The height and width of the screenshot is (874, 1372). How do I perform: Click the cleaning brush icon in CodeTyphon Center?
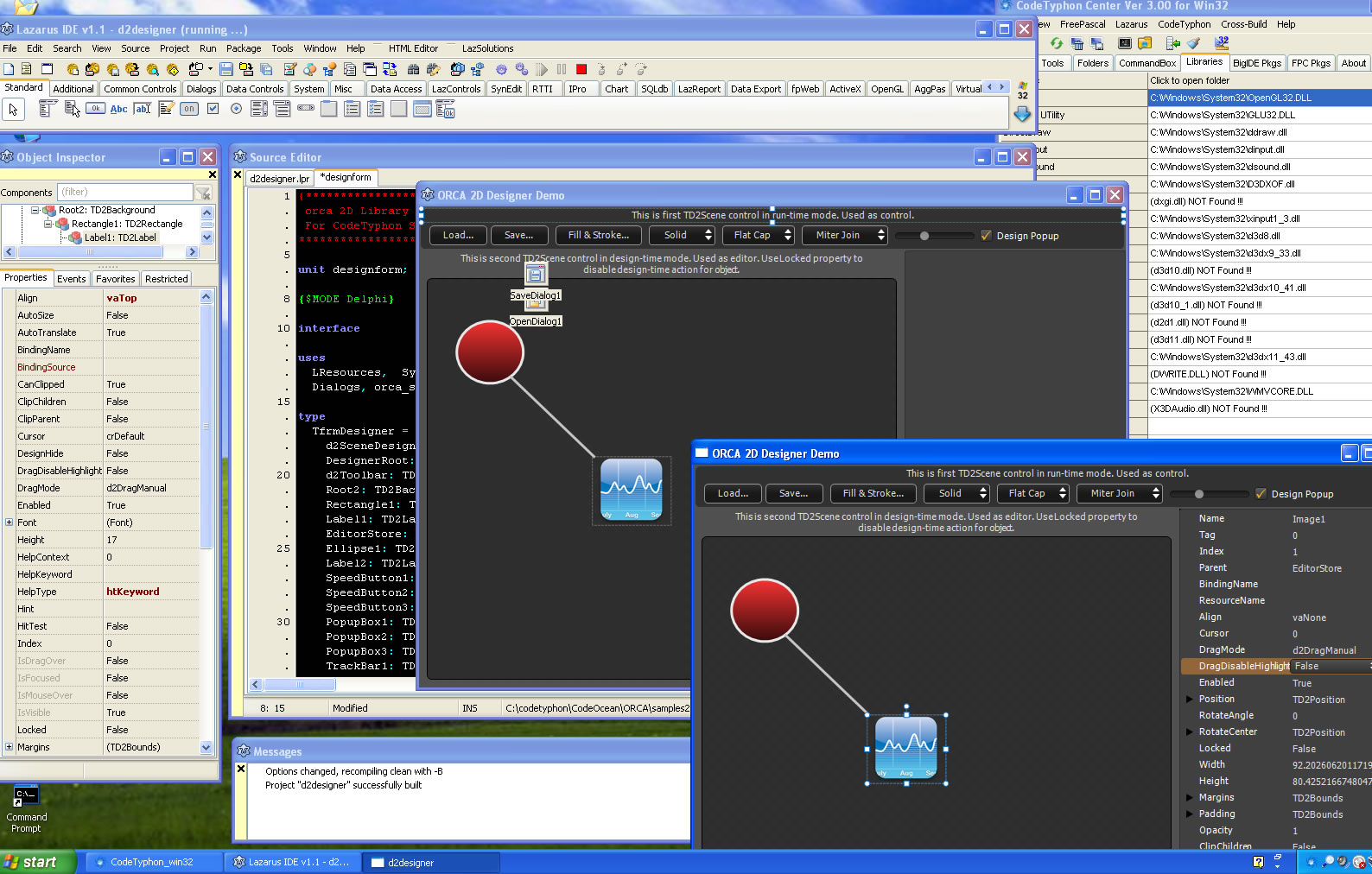1193,42
